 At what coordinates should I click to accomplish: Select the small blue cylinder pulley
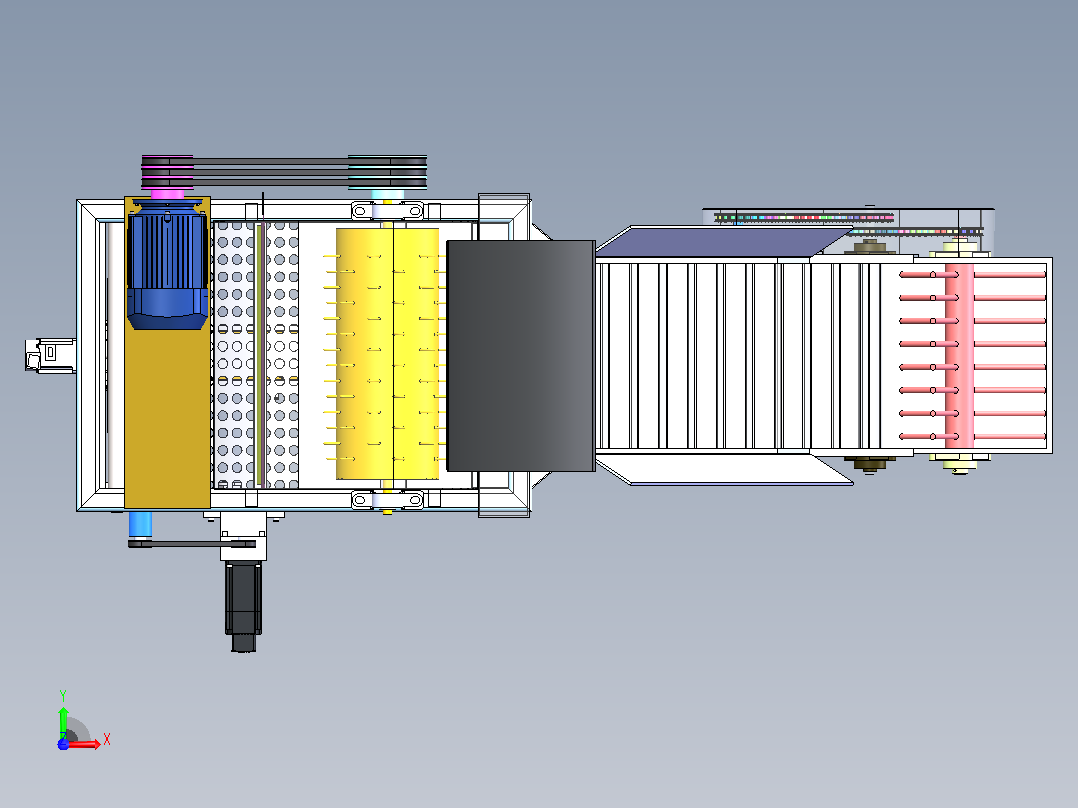140,524
